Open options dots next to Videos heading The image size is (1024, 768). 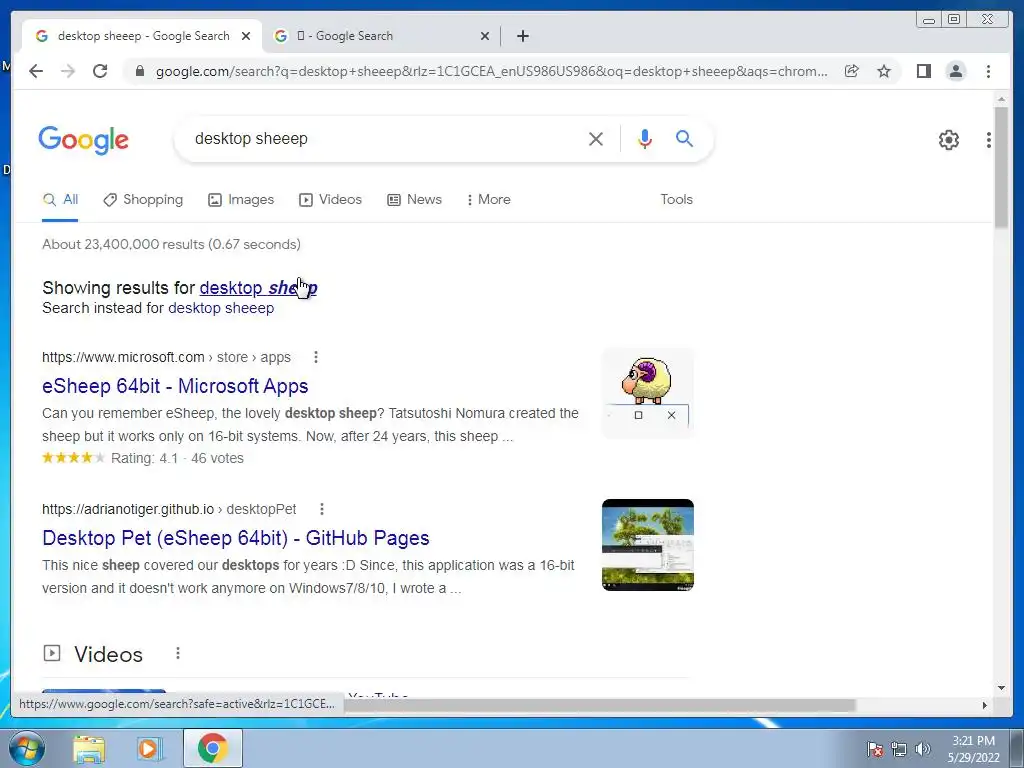click(x=178, y=653)
